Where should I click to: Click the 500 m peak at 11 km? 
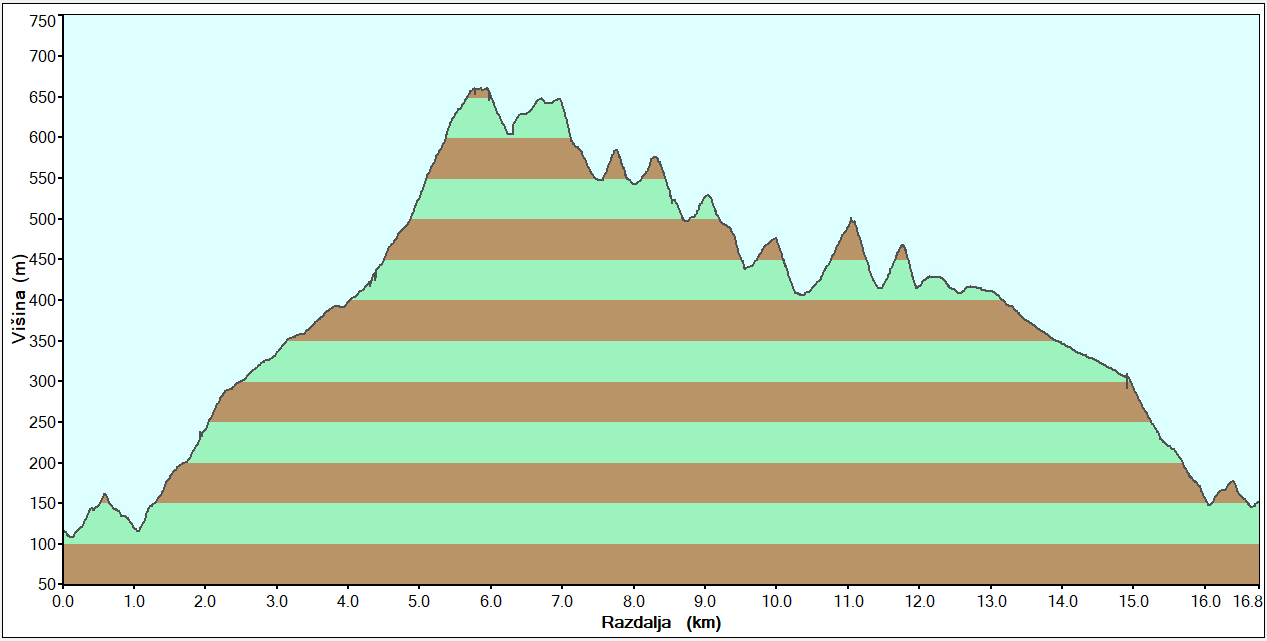[x=850, y=219]
